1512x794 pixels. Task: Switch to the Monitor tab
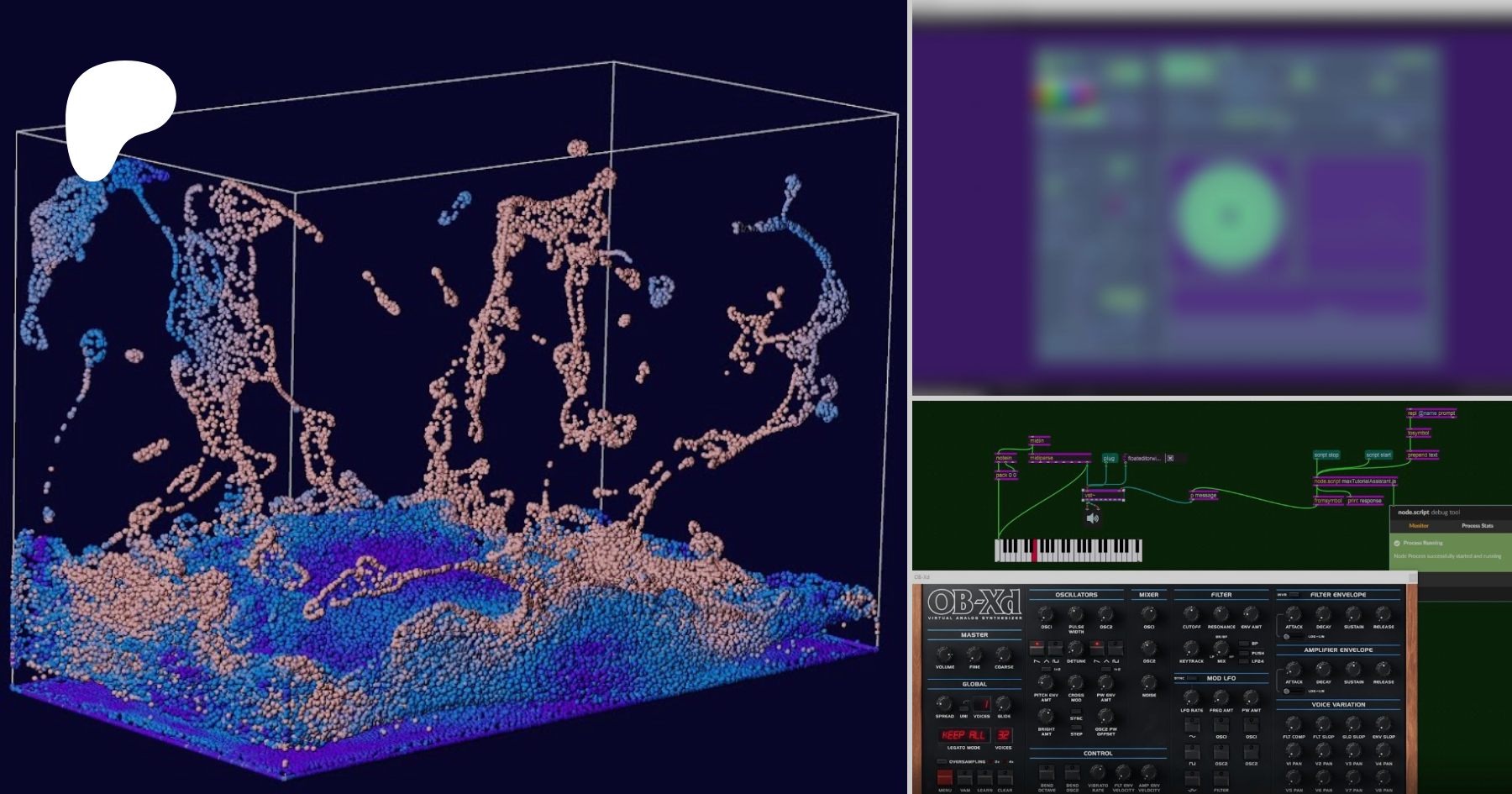click(x=1419, y=526)
